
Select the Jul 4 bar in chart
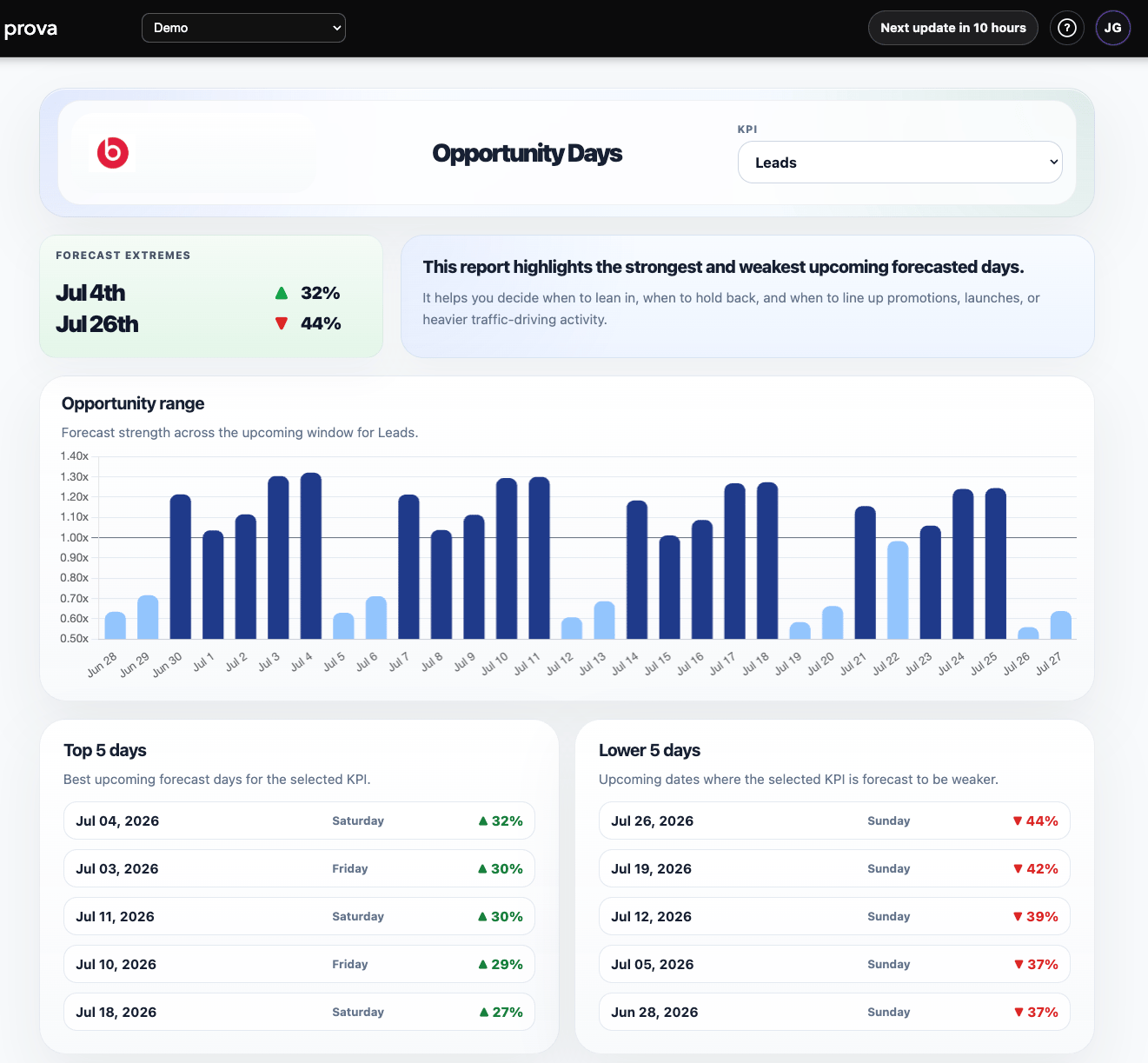pyautogui.click(x=311, y=556)
